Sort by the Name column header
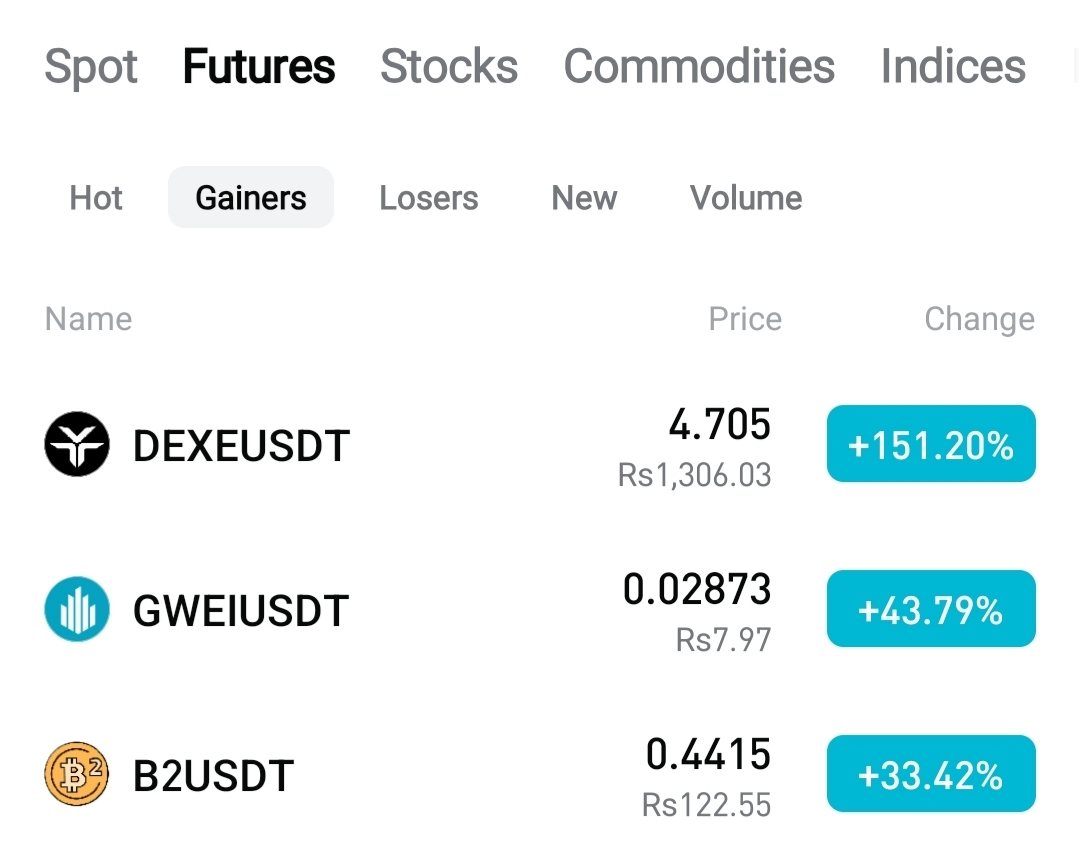Screen dimensions: 1080x855 (x=88, y=319)
